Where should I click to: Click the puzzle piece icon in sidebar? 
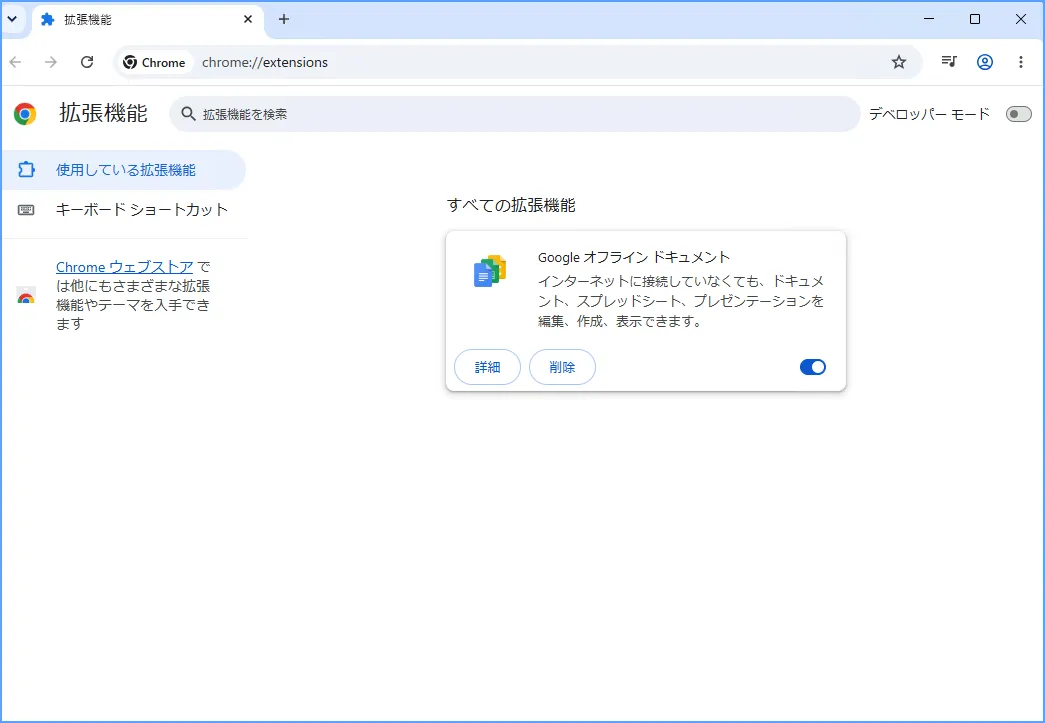26,170
